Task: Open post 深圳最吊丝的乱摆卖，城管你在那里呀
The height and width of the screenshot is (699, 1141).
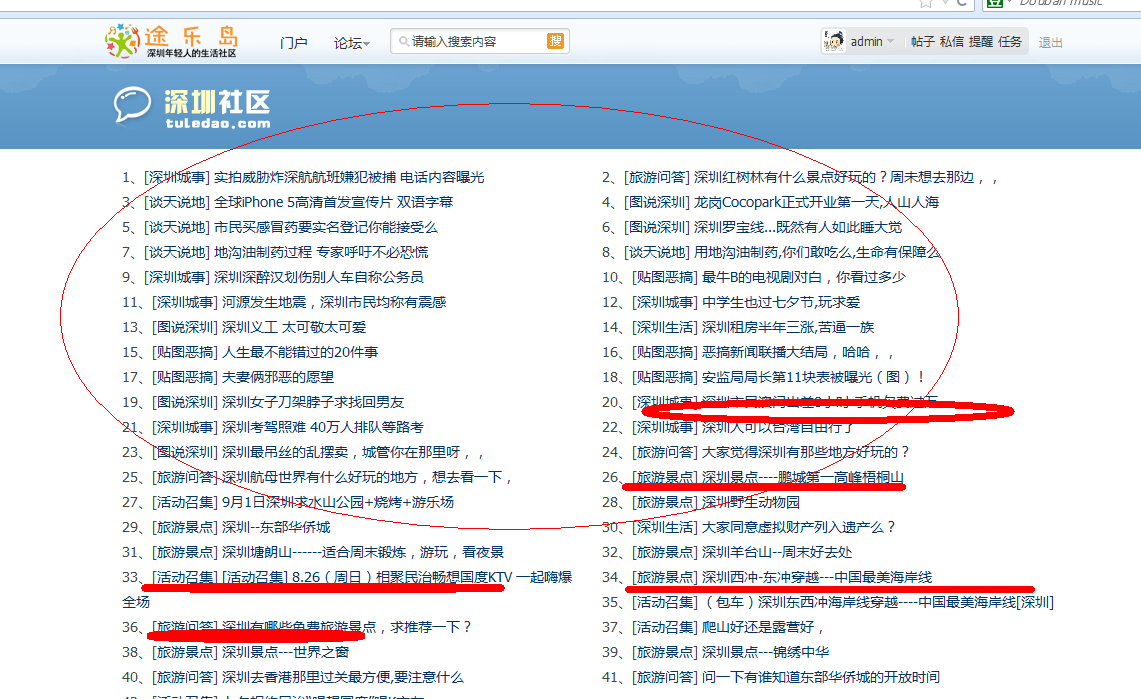Action: point(353,452)
